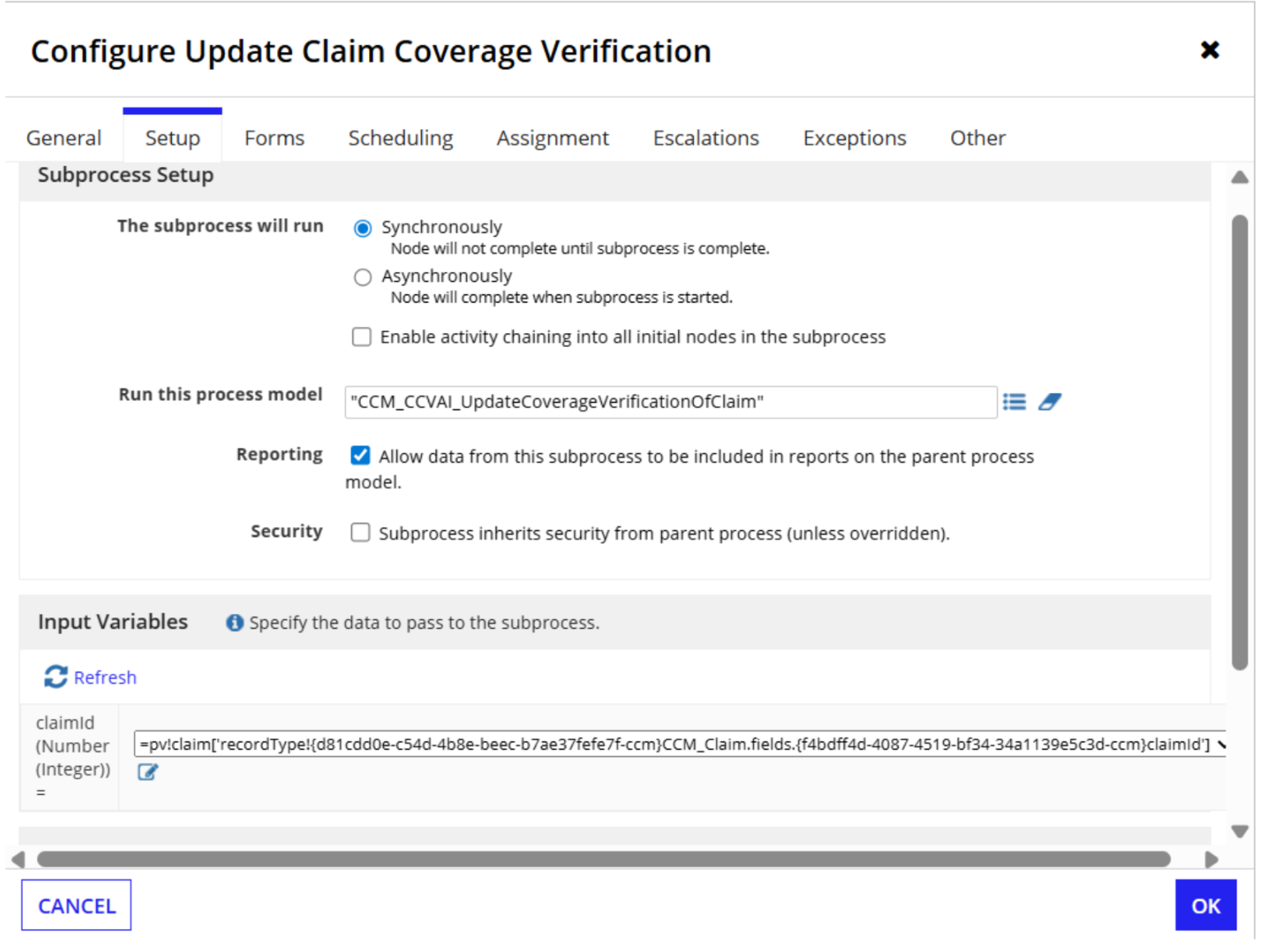1266x952 pixels.
Task: Select Synchronously radio option
Action: tap(363, 228)
